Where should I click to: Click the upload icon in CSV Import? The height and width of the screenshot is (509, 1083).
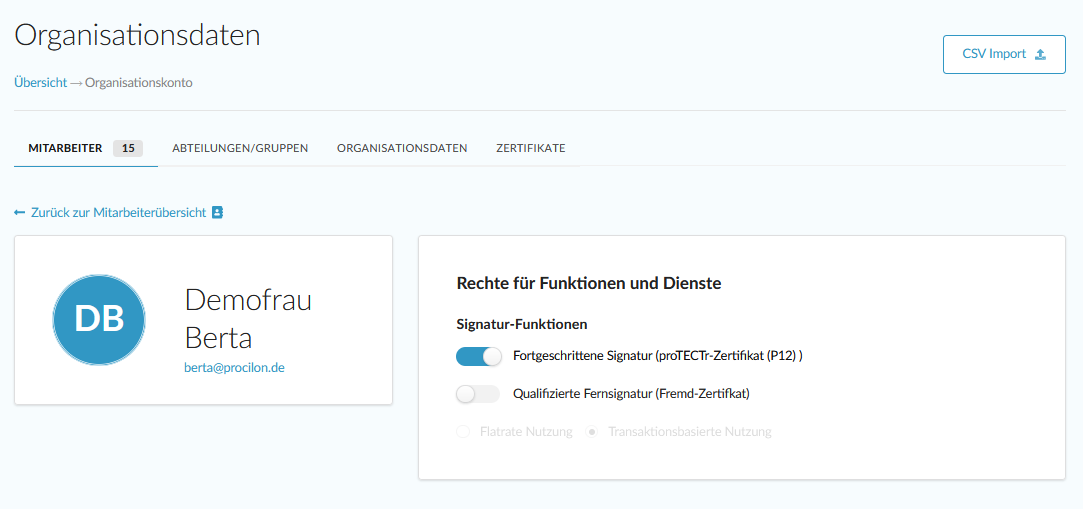pyautogui.click(x=1040, y=55)
